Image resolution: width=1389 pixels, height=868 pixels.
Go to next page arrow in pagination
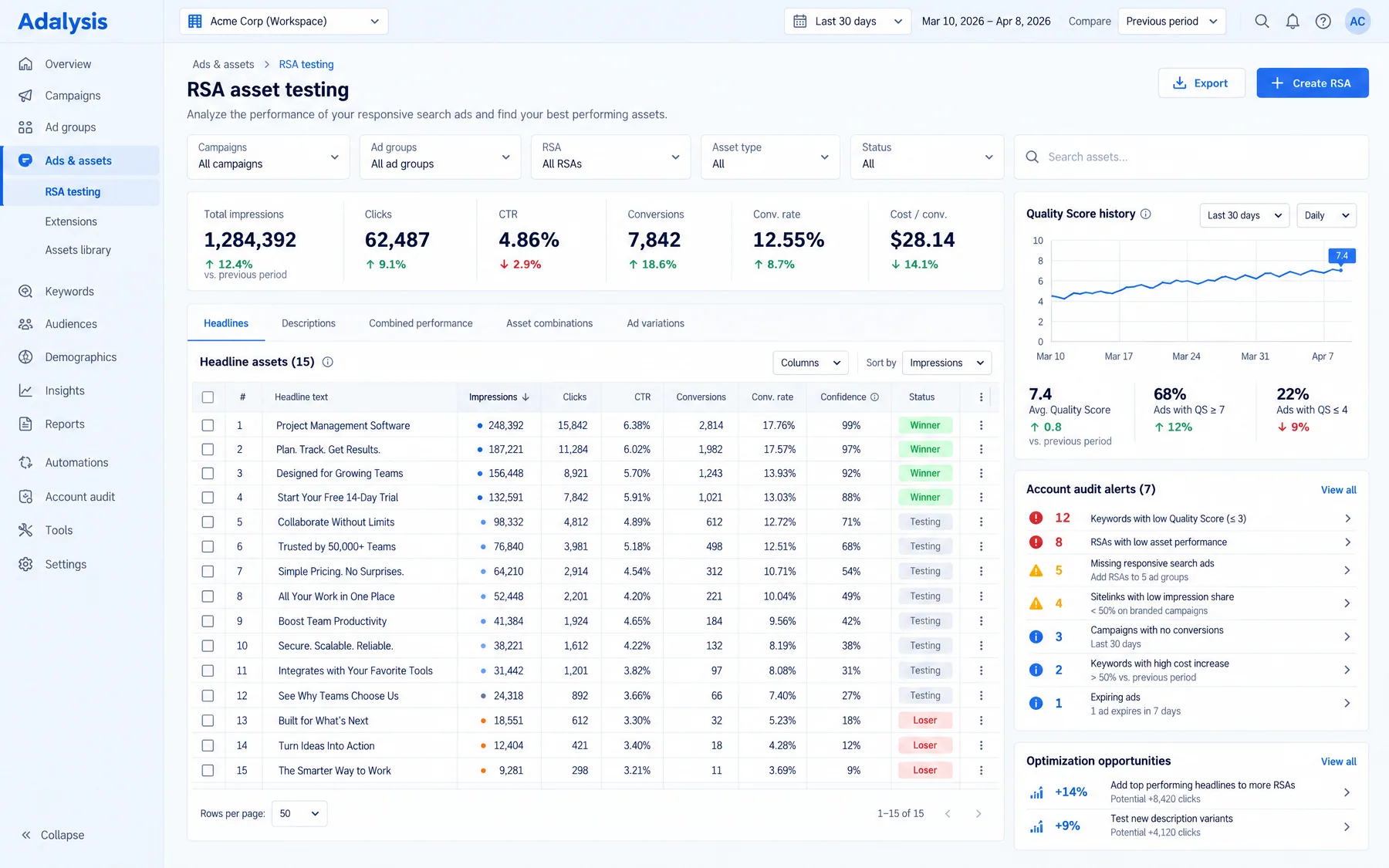(978, 814)
